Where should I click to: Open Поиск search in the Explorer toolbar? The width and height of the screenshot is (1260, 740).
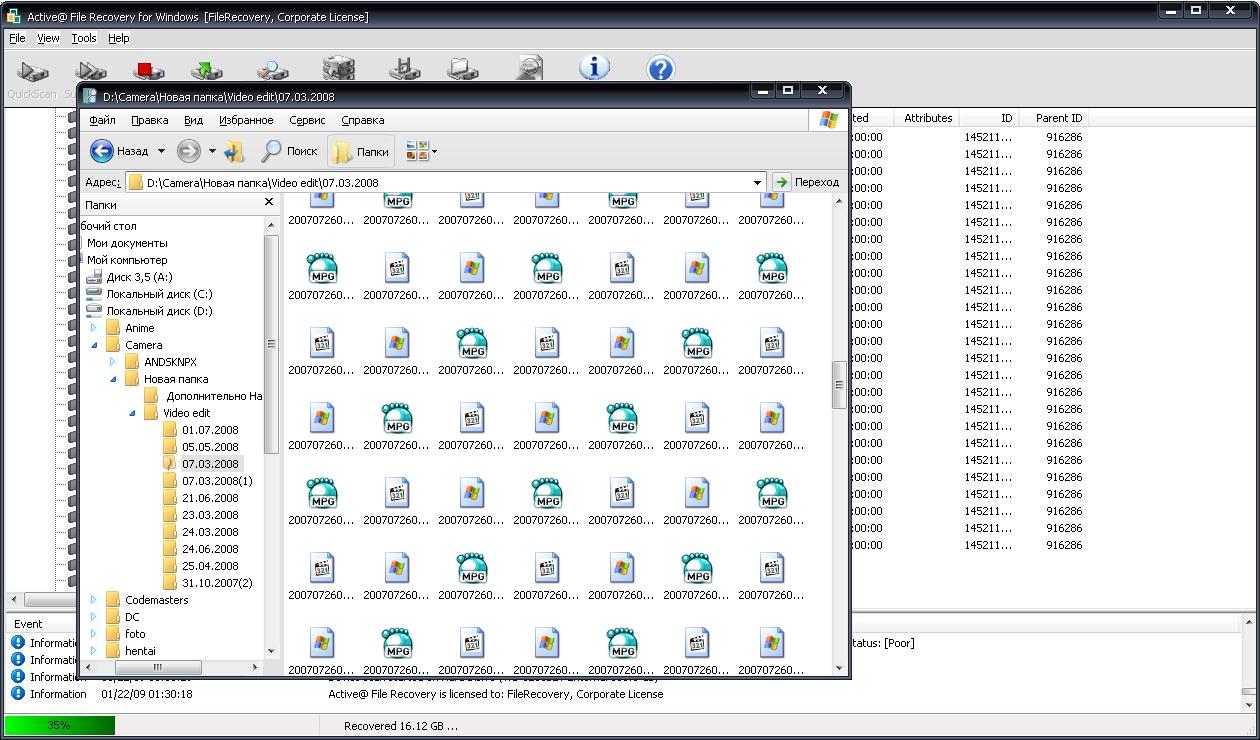(289, 151)
